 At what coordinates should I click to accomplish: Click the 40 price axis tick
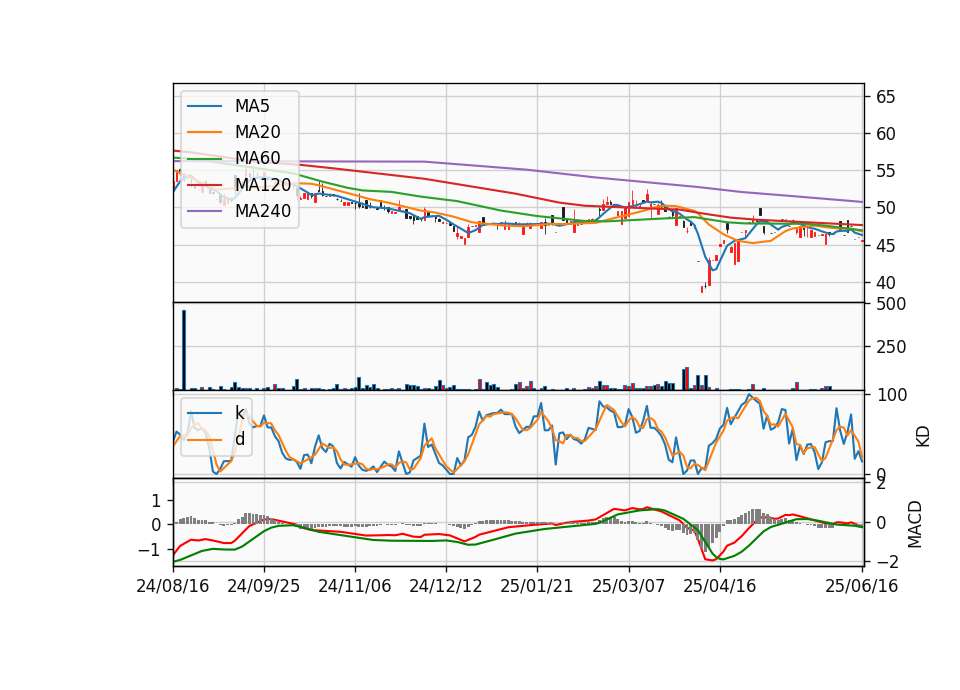885,283
